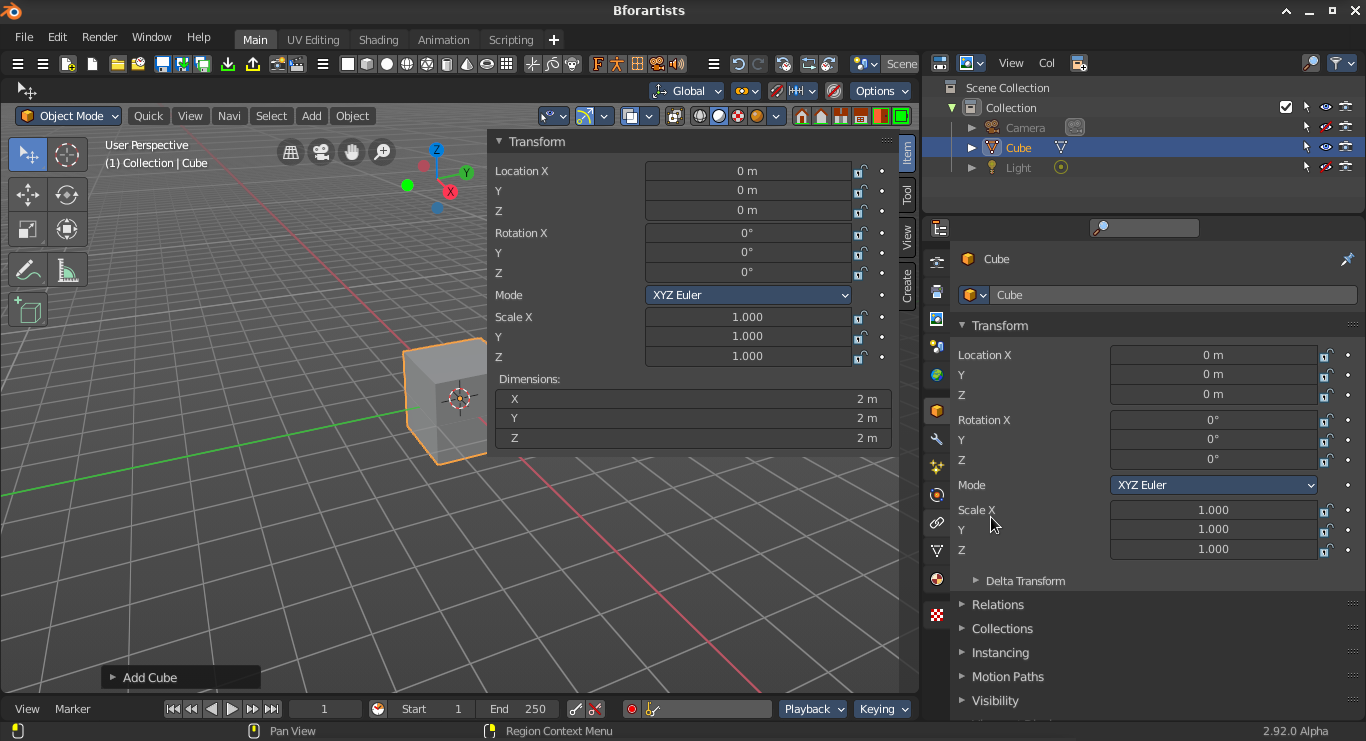Click the Options button in viewport header
Viewport: 1366px width, 741px height.
tap(881, 91)
